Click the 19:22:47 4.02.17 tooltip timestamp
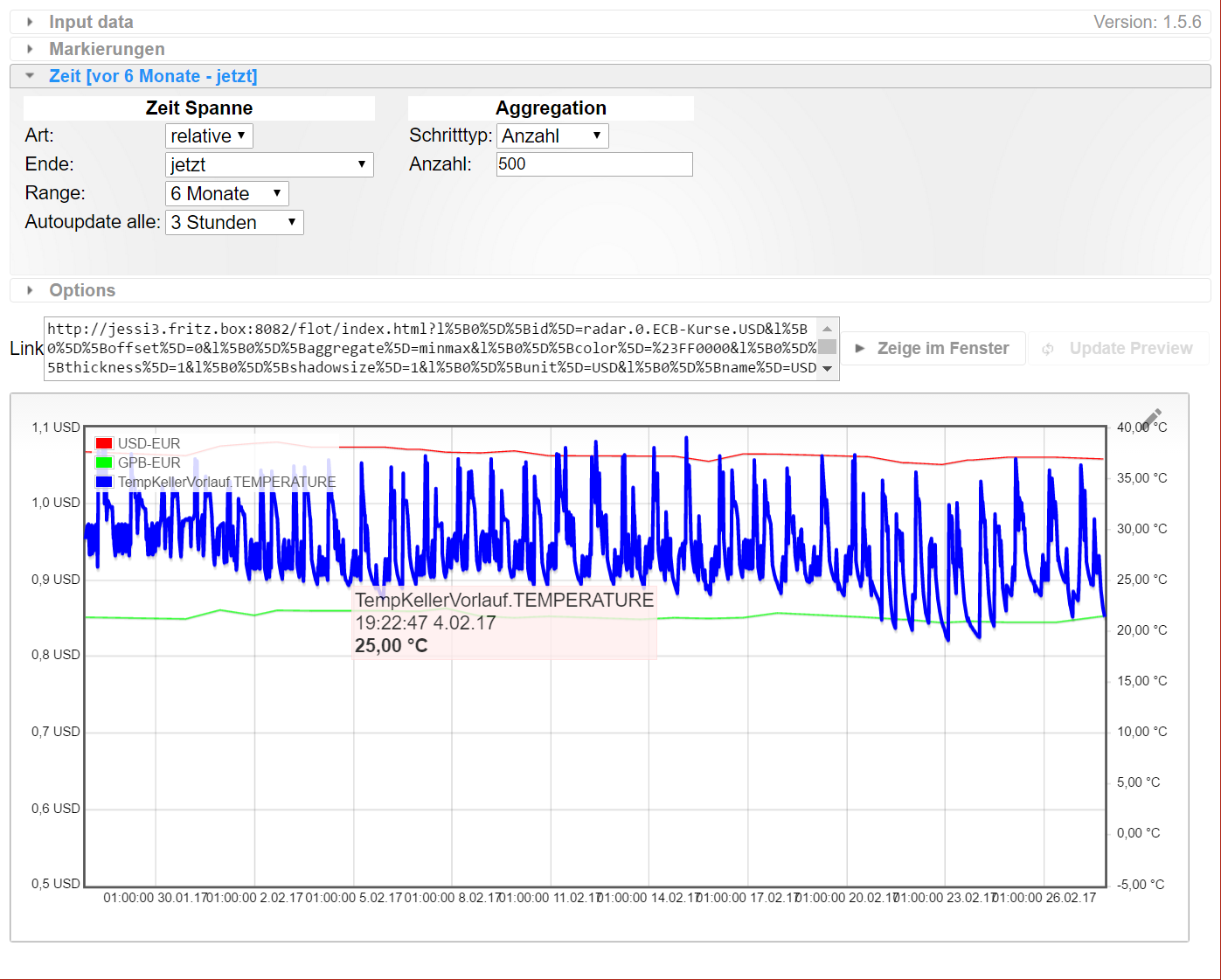The width and height of the screenshot is (1221, 980). coord(426,623)
